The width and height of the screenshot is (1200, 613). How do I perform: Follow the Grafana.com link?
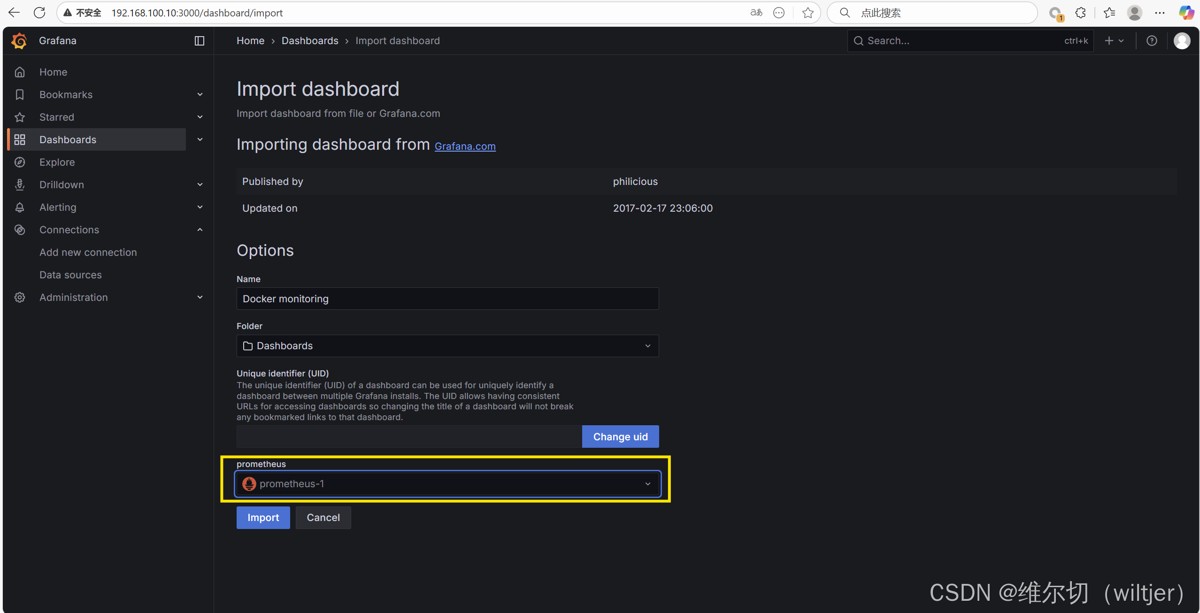click(465, 146)
